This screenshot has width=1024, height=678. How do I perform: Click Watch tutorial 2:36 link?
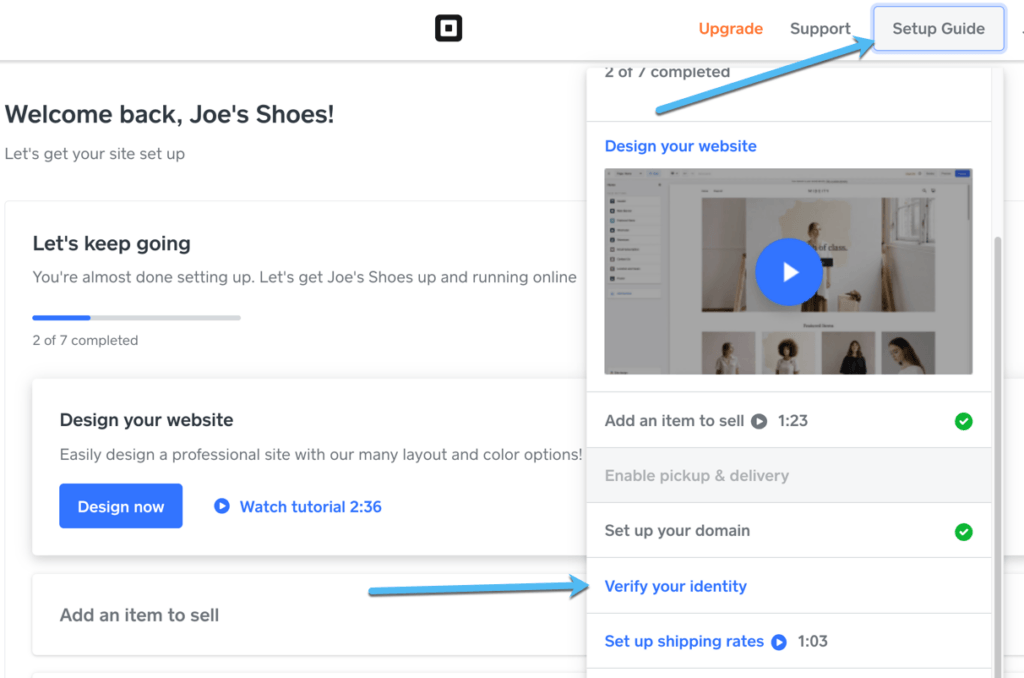coord(310,507)
